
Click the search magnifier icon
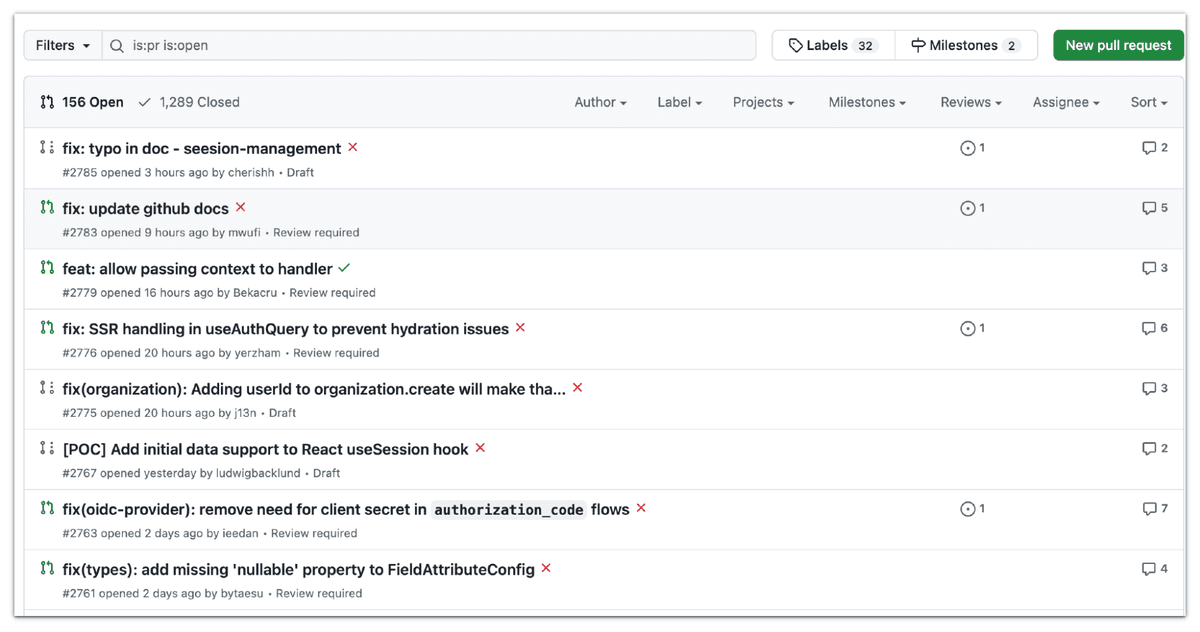[x=116, y=45]
